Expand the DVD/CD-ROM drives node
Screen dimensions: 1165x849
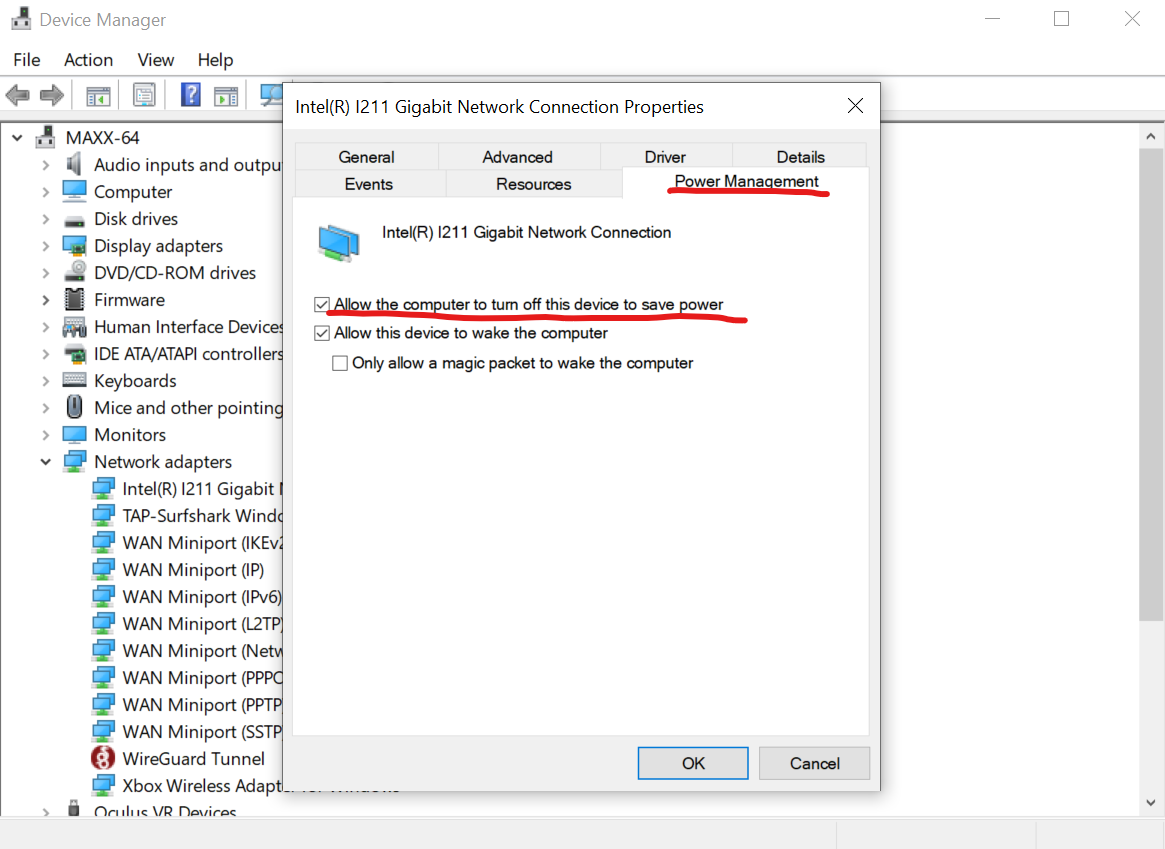point(45,273)
